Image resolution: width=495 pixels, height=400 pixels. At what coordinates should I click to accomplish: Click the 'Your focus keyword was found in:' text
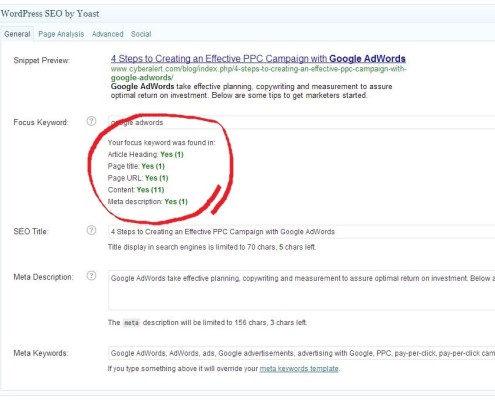(x=161, y=143)
